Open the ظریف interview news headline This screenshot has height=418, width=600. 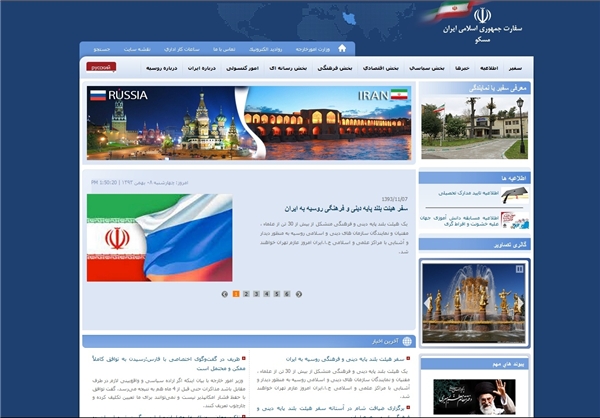168,364
